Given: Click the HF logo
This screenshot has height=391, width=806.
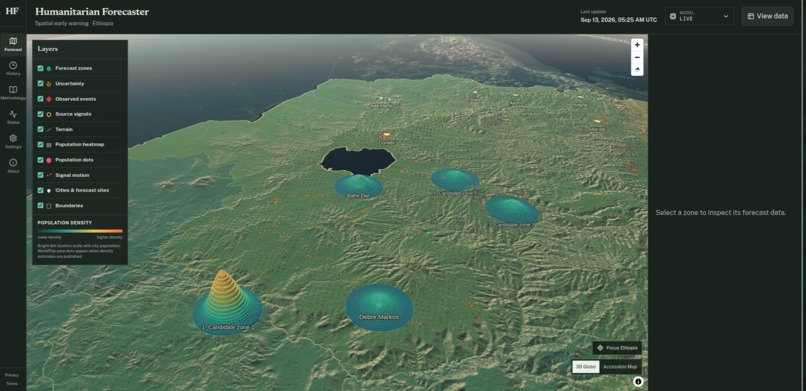Looking at the screenshot, I should pyautogui.click(x=12, y=12).
